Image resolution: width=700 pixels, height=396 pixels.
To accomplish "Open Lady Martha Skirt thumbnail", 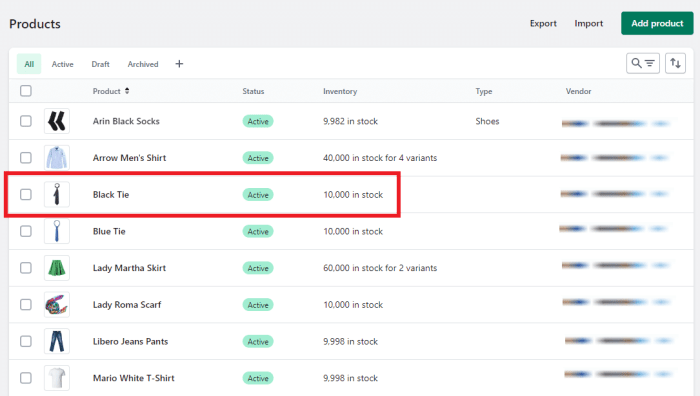I will (57, 268).
